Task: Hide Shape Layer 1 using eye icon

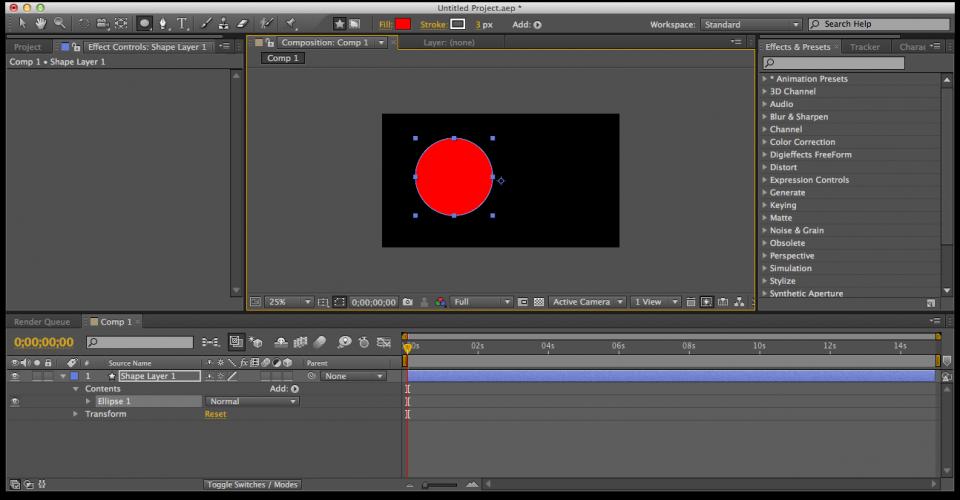Action: (14, 376)
